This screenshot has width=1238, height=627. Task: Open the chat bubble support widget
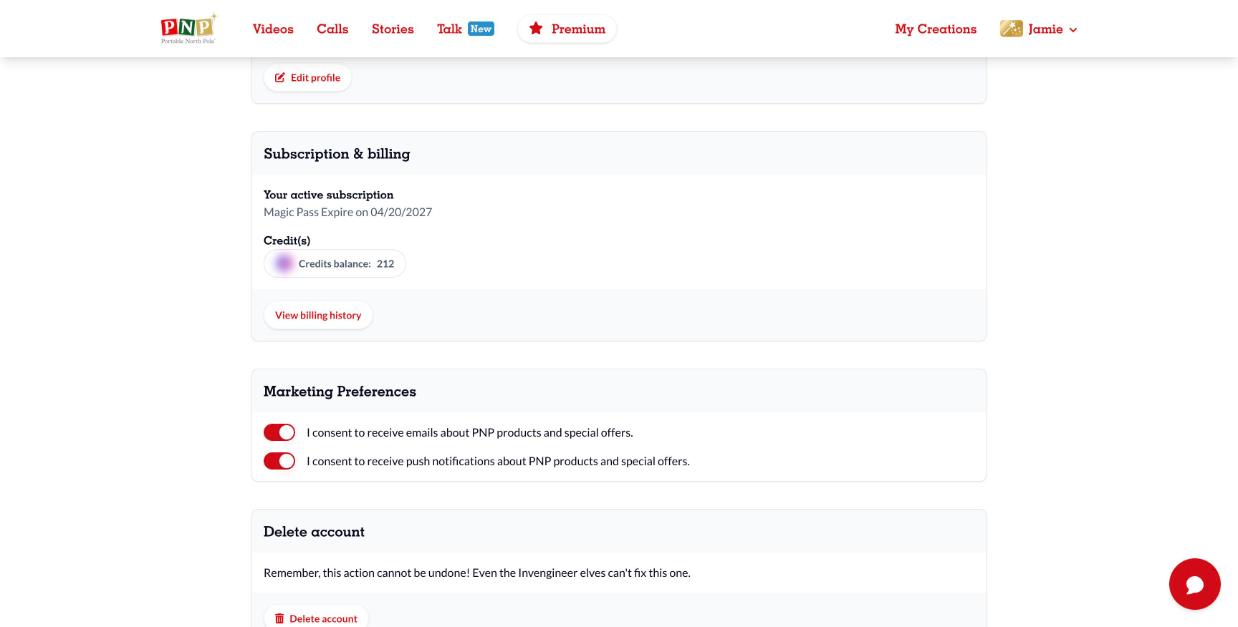coord(1195,584)
